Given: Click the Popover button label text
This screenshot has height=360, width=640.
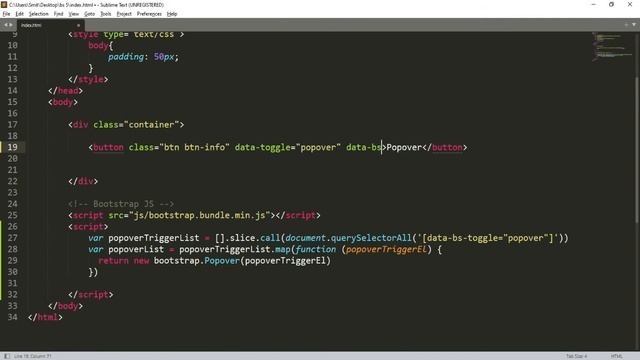Looking at the screenshot, I should tap(404, 147).
